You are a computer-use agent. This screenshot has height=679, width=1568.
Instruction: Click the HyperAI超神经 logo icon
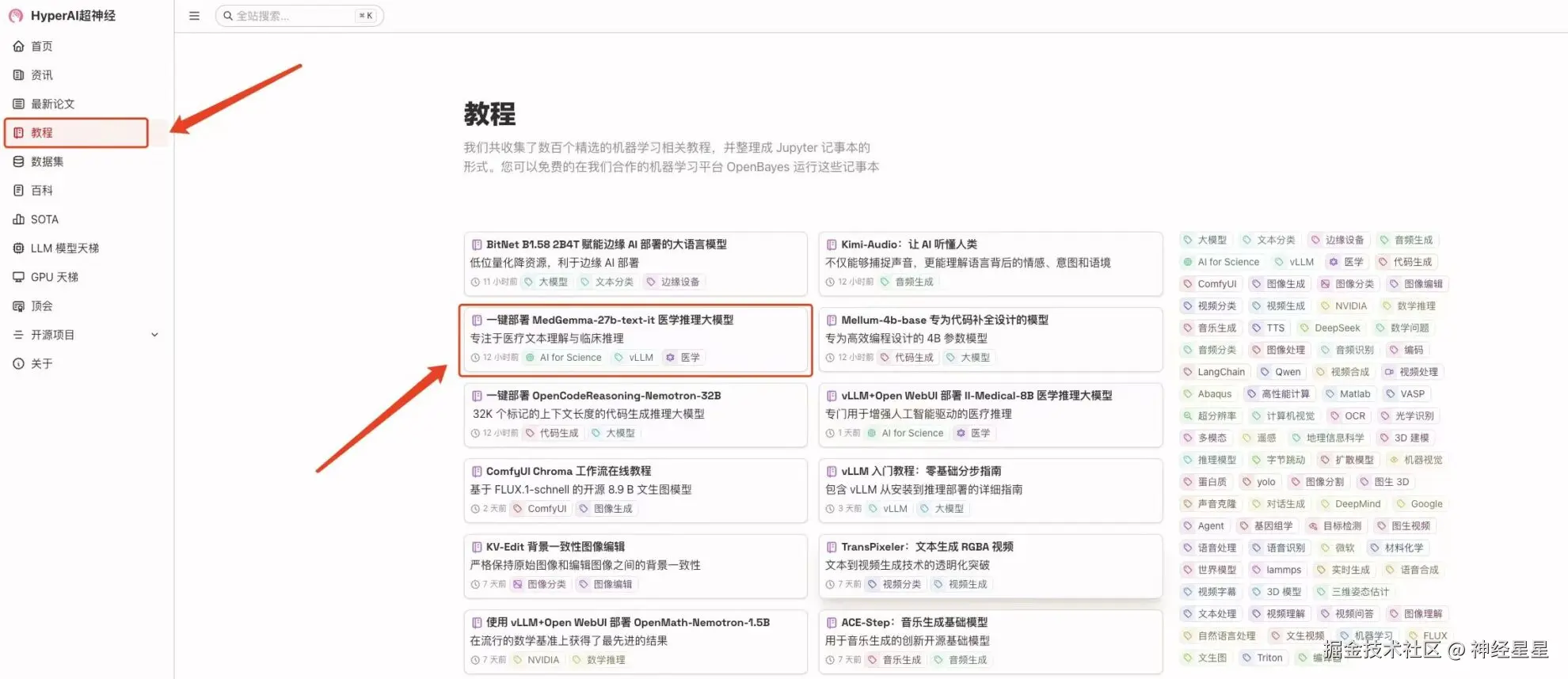(16, 16)
